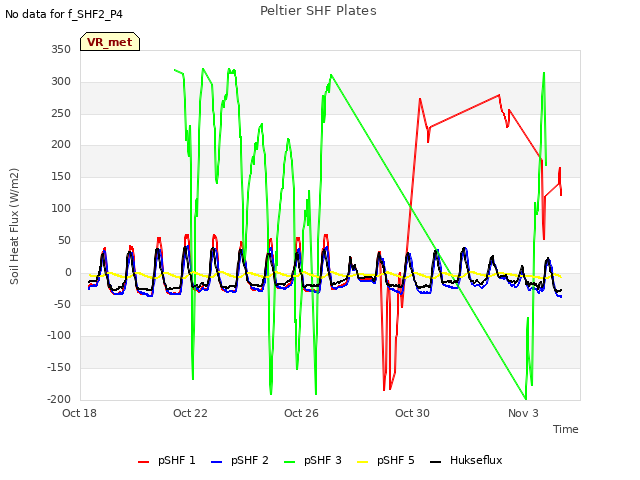The image size is (640, 480).
Task: Click the pSHF 5 yellow legend swatch
Action: (362, 462)
